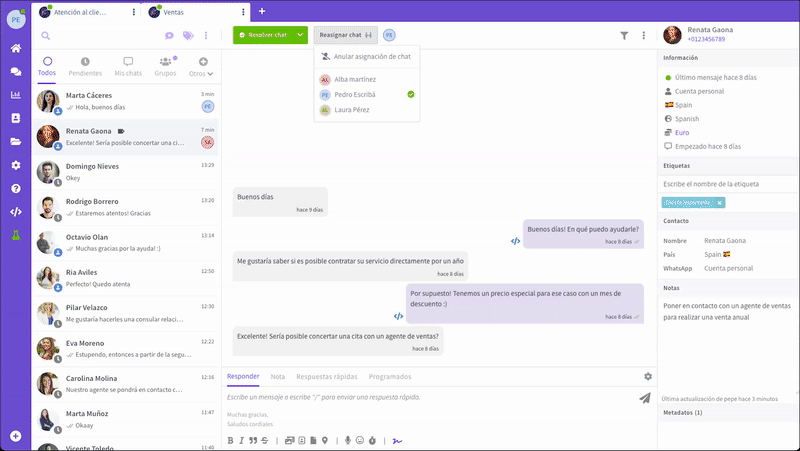
Task: Click the search magnifier icon
Action: click(x=46, y=36)
